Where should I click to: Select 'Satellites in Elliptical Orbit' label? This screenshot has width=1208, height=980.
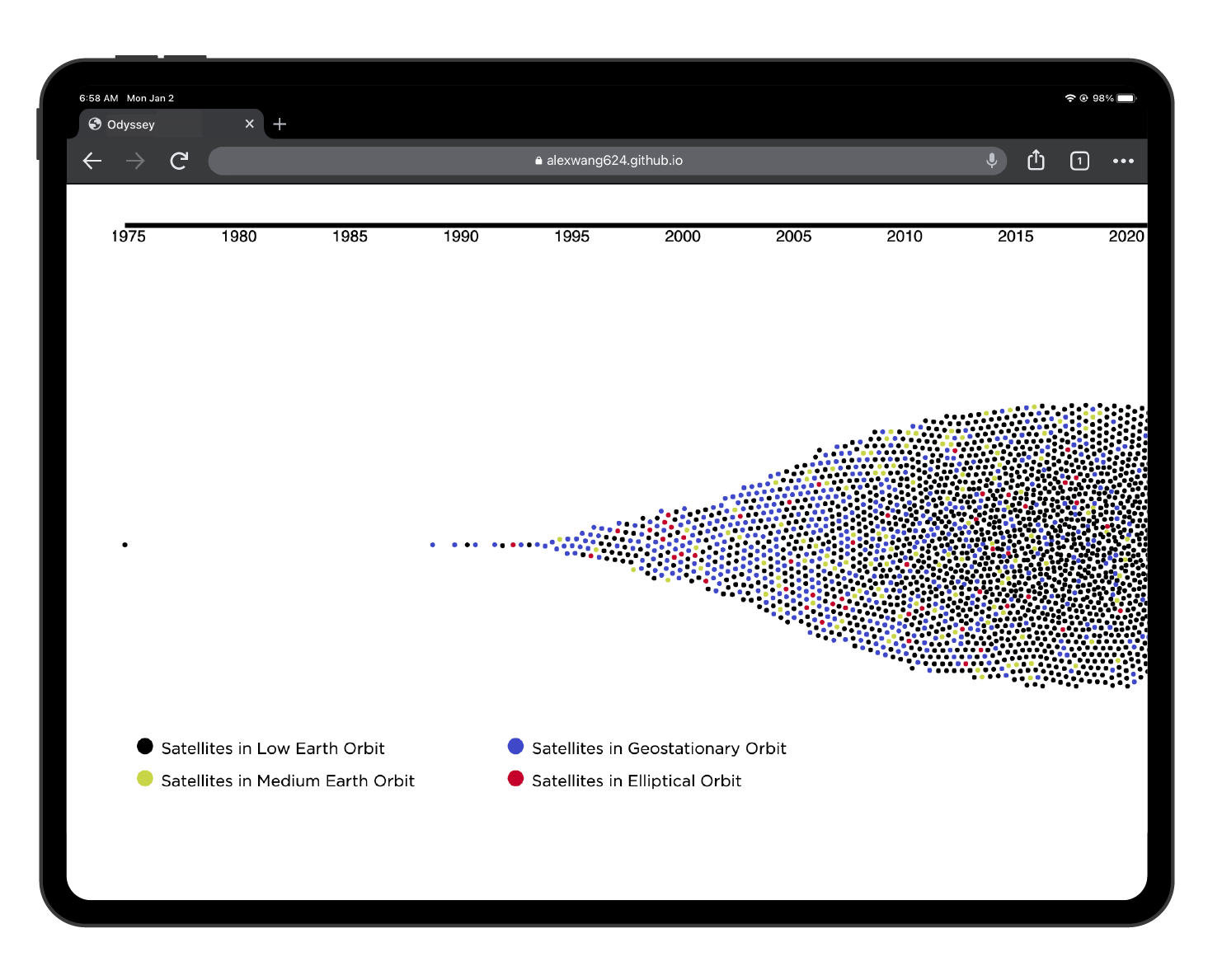tap(637, 781)
